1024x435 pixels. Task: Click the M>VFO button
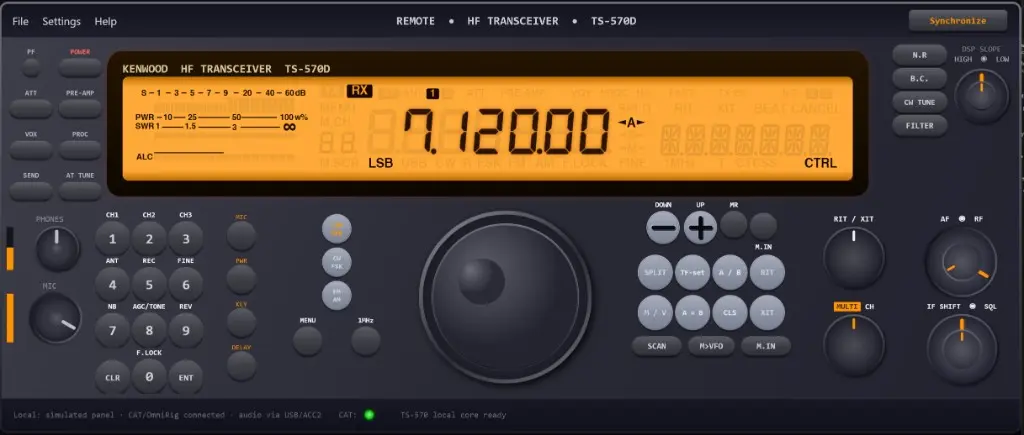[711, 346]
